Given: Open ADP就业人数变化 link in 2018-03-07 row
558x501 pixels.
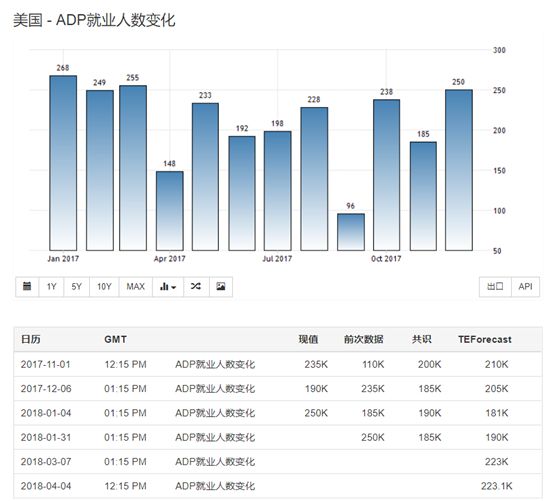Looking at the screenshot, I should (215, 462).
